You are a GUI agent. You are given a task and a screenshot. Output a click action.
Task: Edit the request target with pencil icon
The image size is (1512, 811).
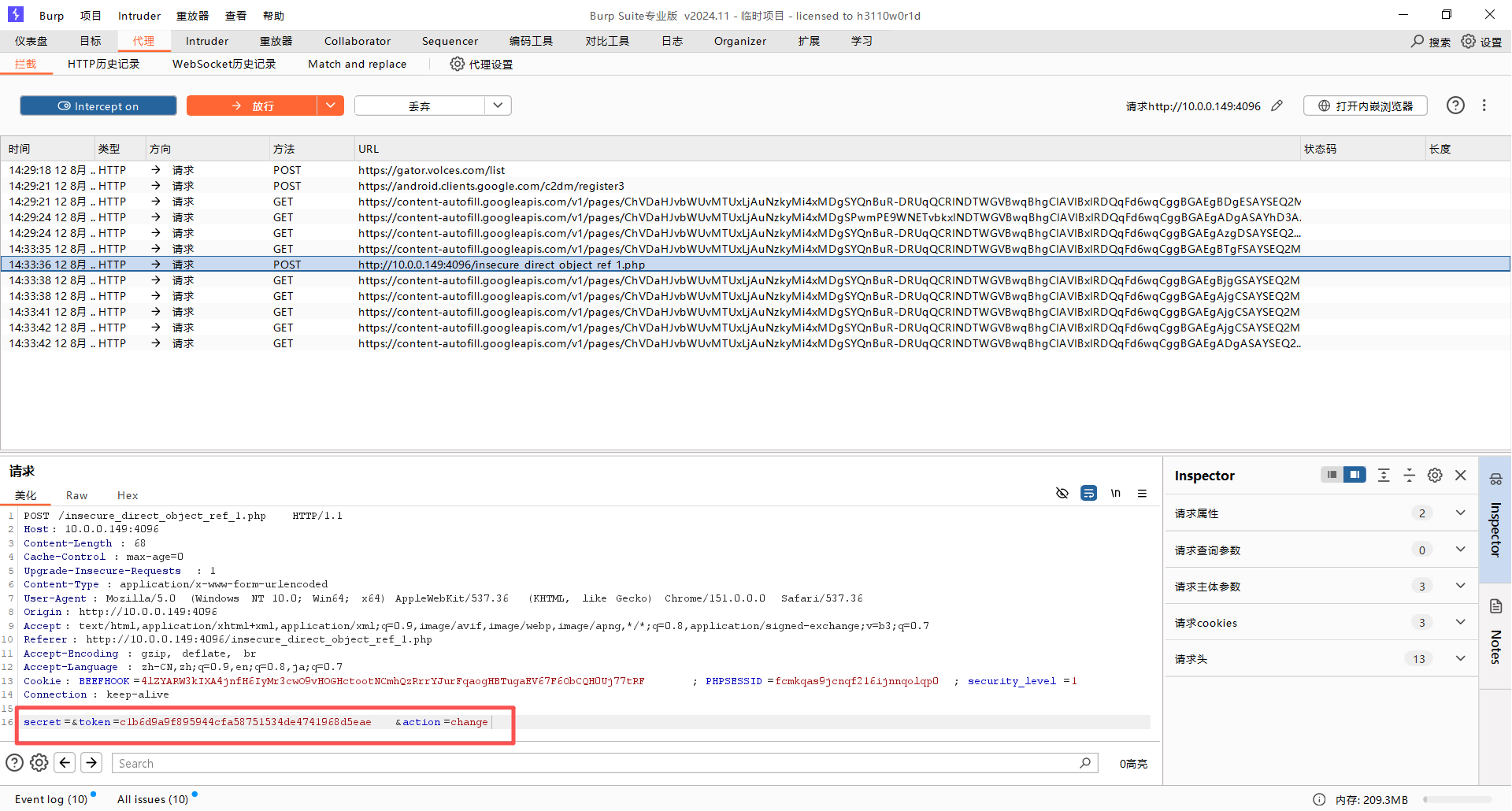pos(1277,106)
